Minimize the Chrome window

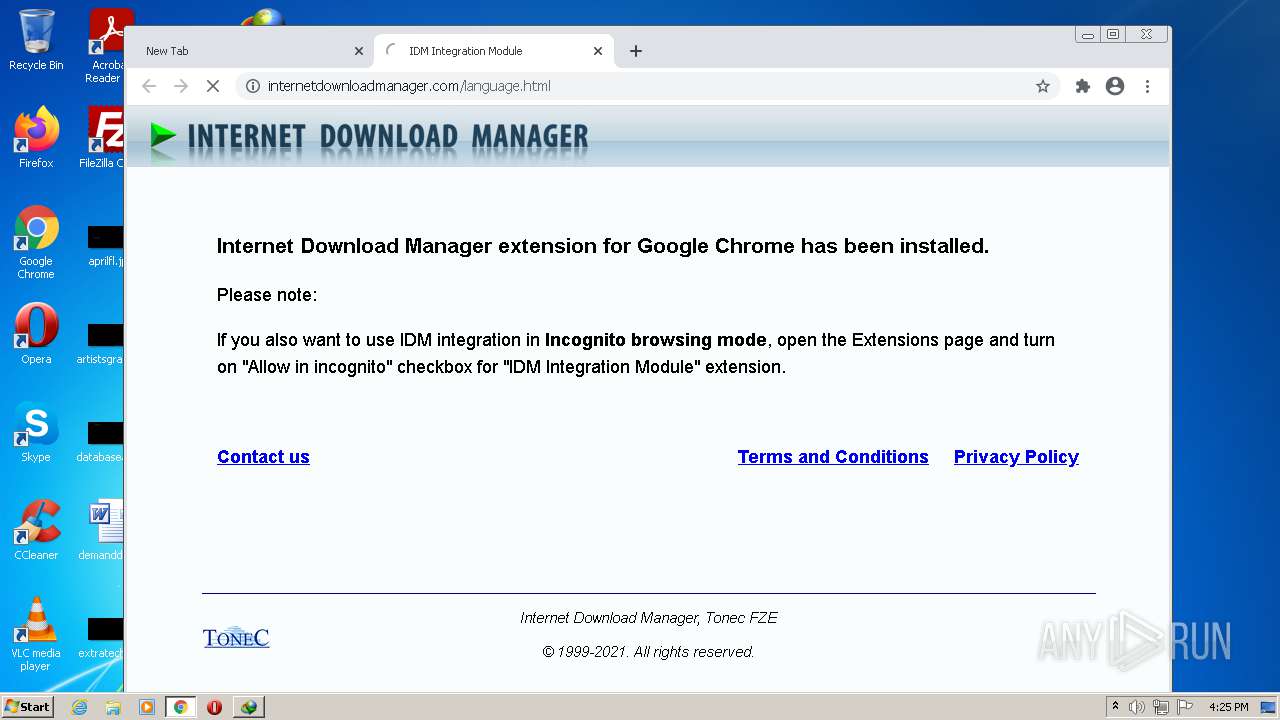[x=1088, y=35]
